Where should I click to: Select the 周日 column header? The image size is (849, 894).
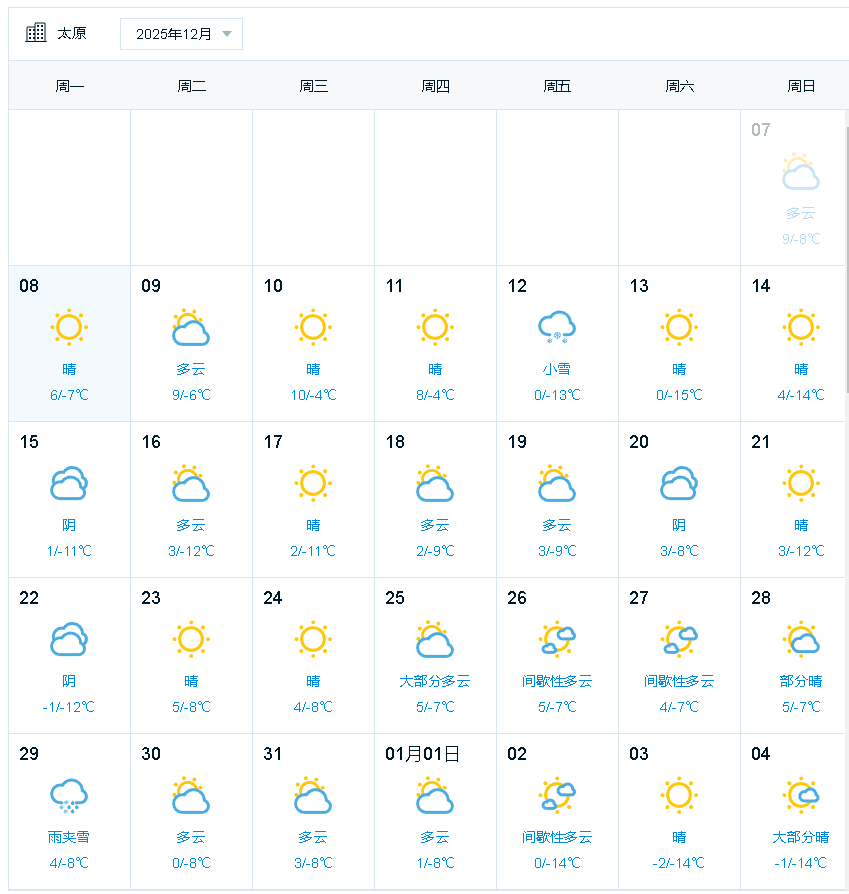(x=801, y=86)
